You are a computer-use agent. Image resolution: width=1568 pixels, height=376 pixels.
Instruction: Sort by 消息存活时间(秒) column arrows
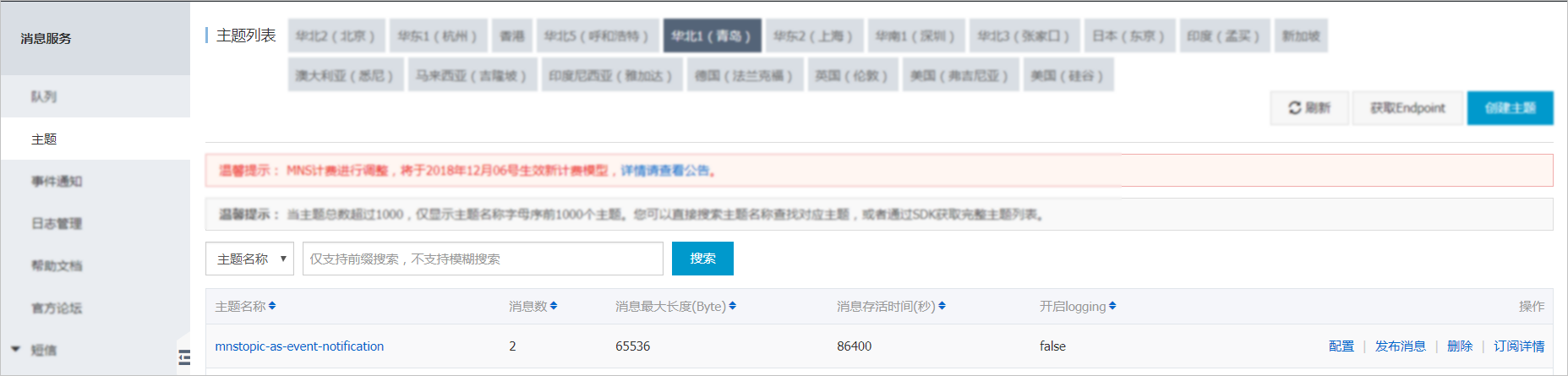tap(942, 306)
